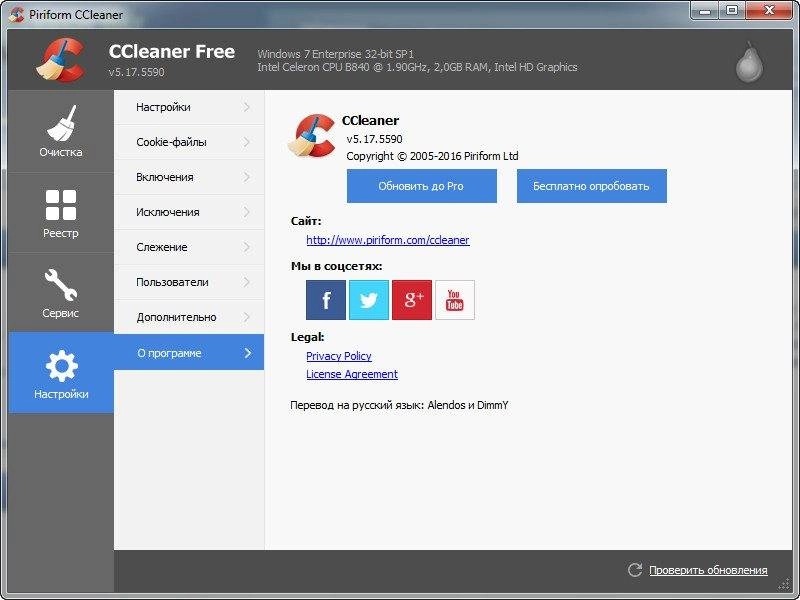Click the window resize grip corner
The image size is (800, 600).
pos(785,584)
